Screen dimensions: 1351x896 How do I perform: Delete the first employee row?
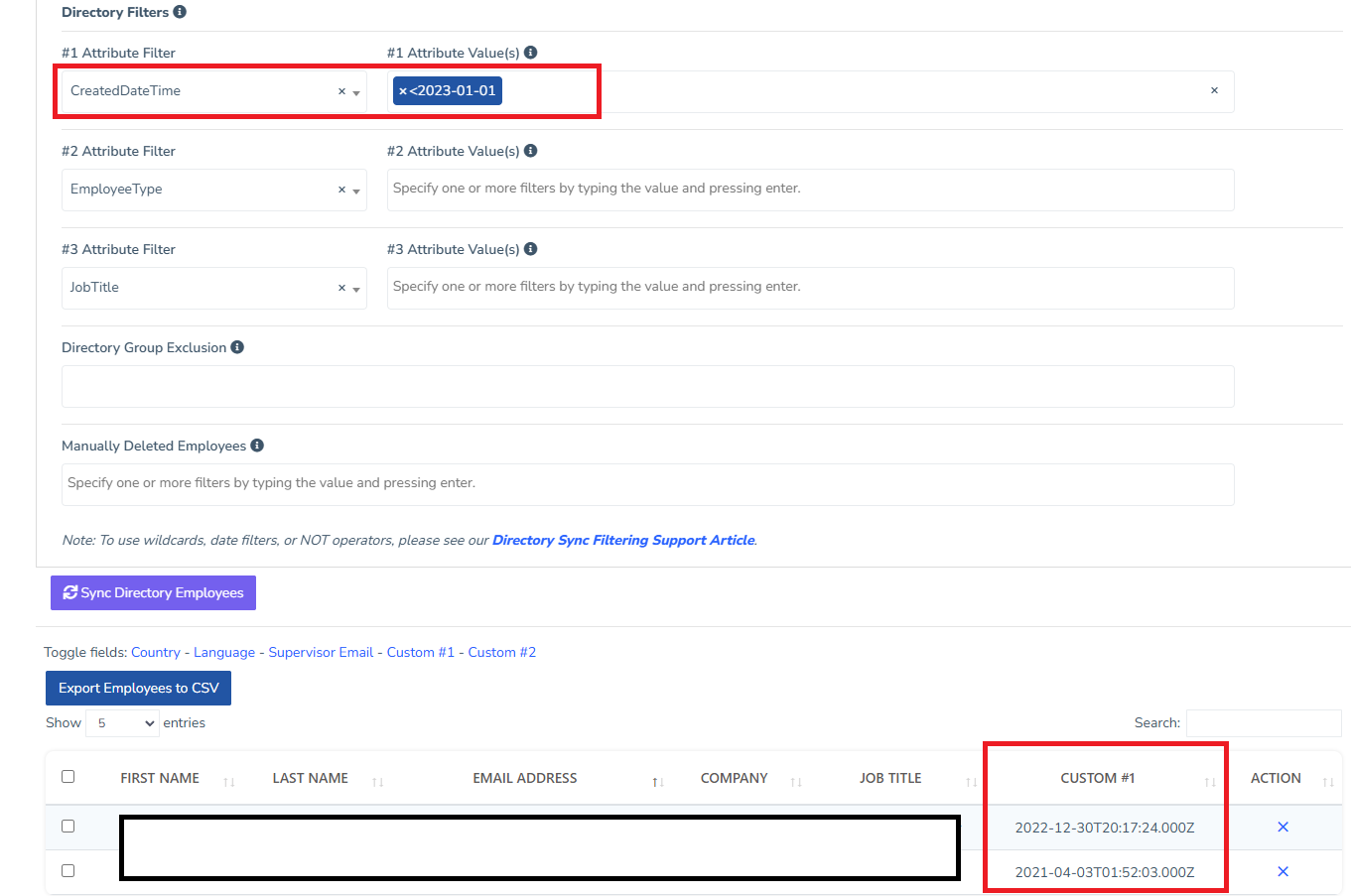click(1283, 828)
